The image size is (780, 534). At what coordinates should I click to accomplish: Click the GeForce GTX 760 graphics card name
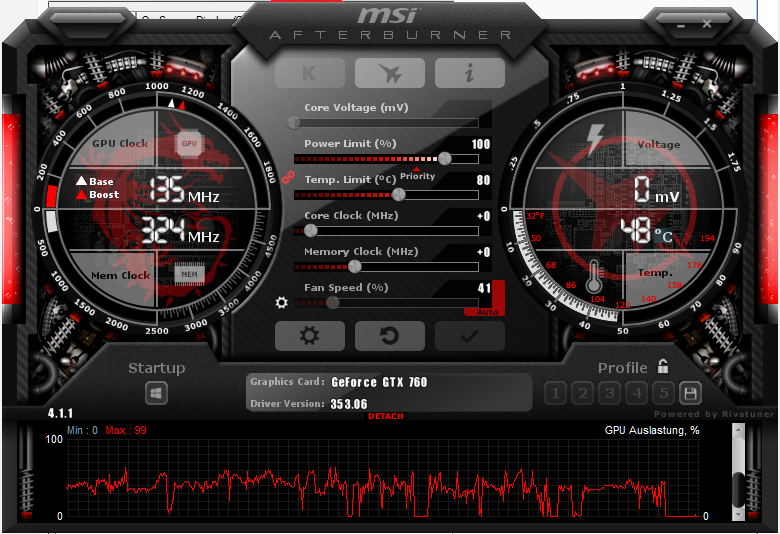(x=379, y=382)
